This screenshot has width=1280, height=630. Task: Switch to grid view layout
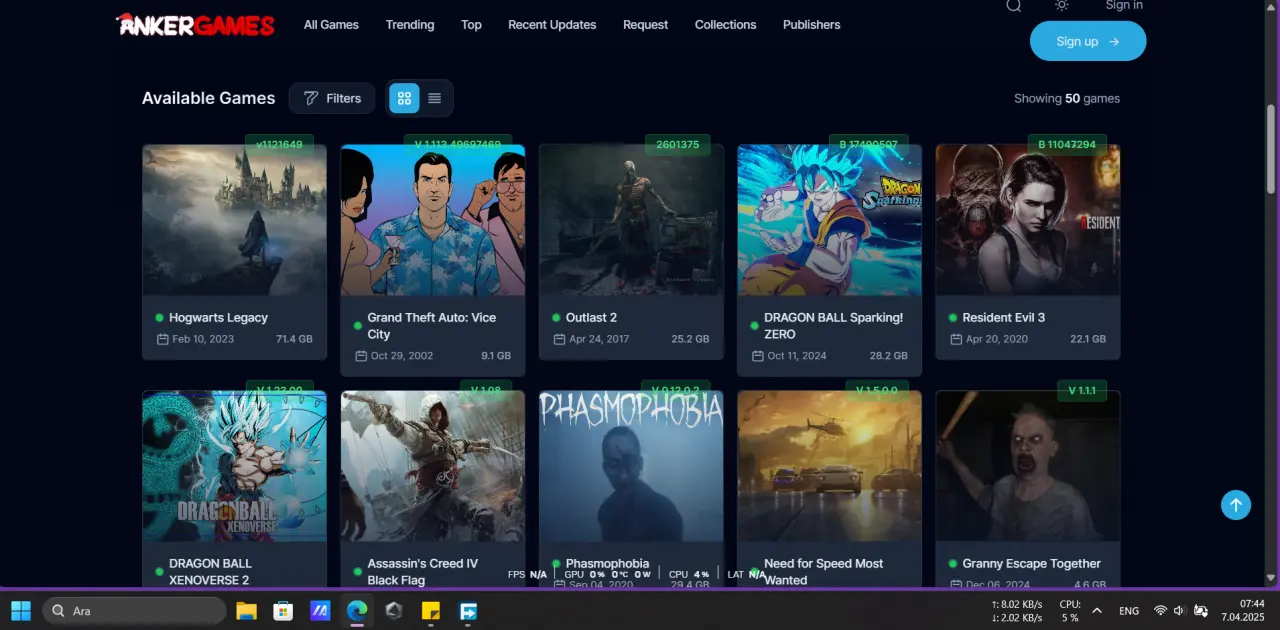(x=404, y=98)
